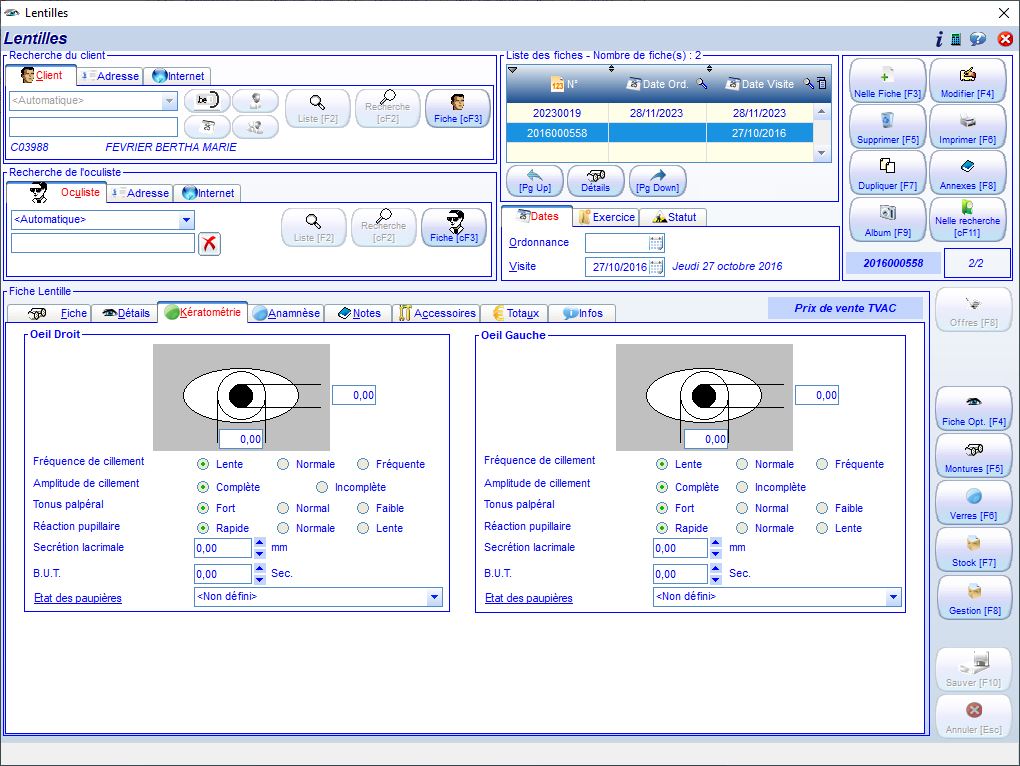Open Verres [F6]
The height and width of the screenshot is (766, 1020).
point(974,503)
